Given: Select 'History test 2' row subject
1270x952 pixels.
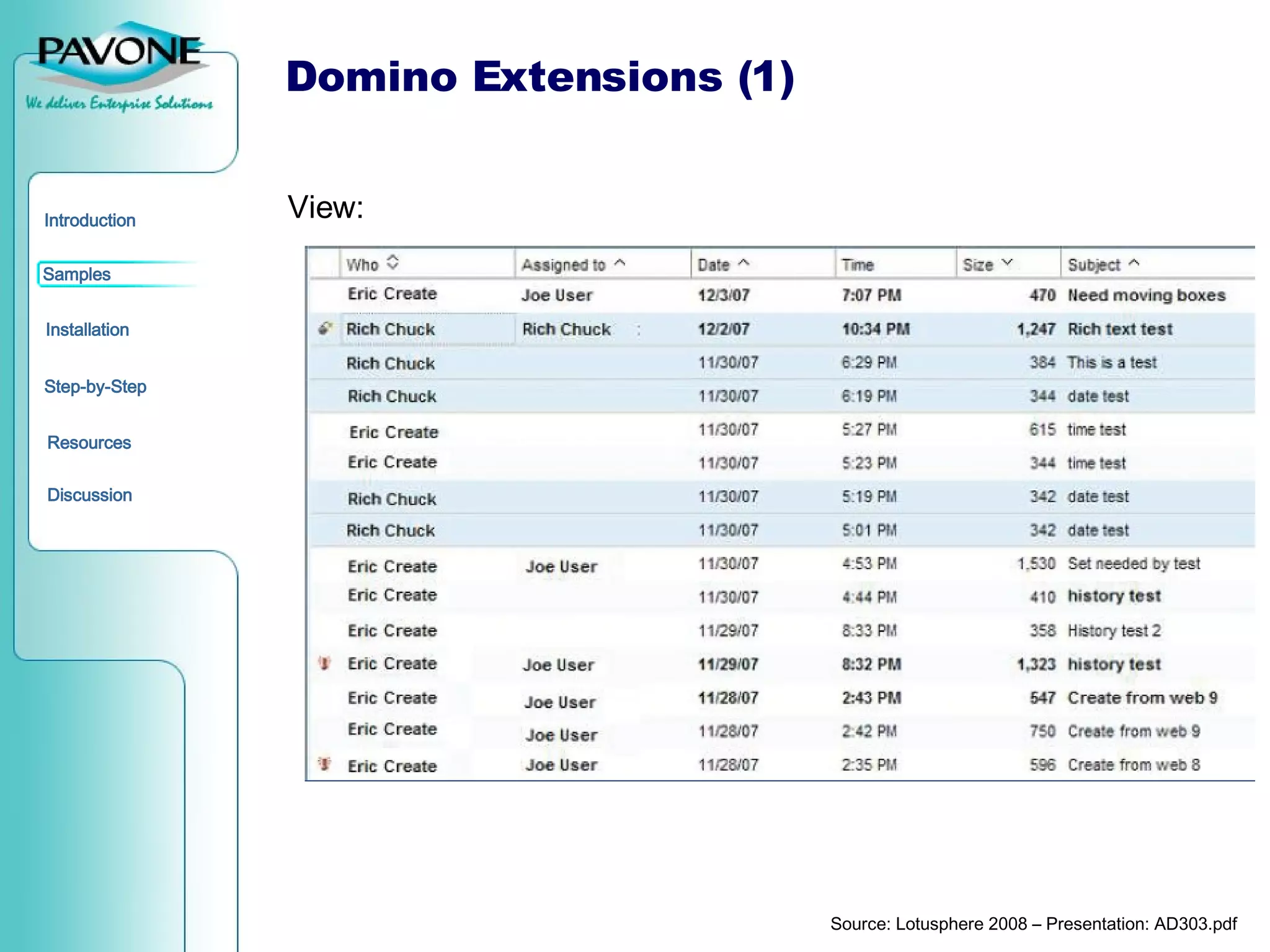Looking at the screenshot, I should pyautogui.click(x=1114, y=631).
